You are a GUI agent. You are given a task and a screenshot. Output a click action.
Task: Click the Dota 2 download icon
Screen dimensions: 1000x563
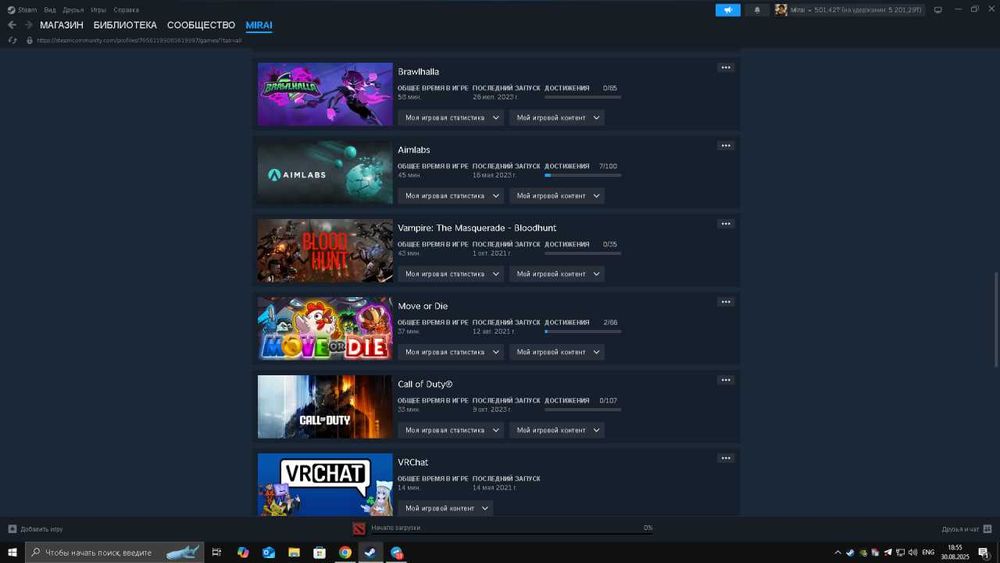pyautogui.click(x=359, y=529)
